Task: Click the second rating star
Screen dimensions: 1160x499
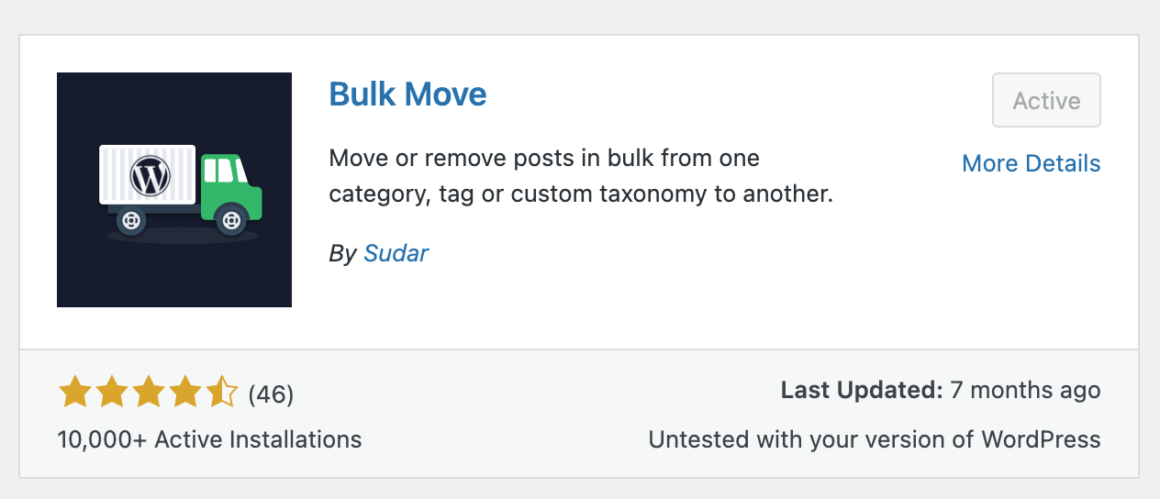Action: coord(111,393)
